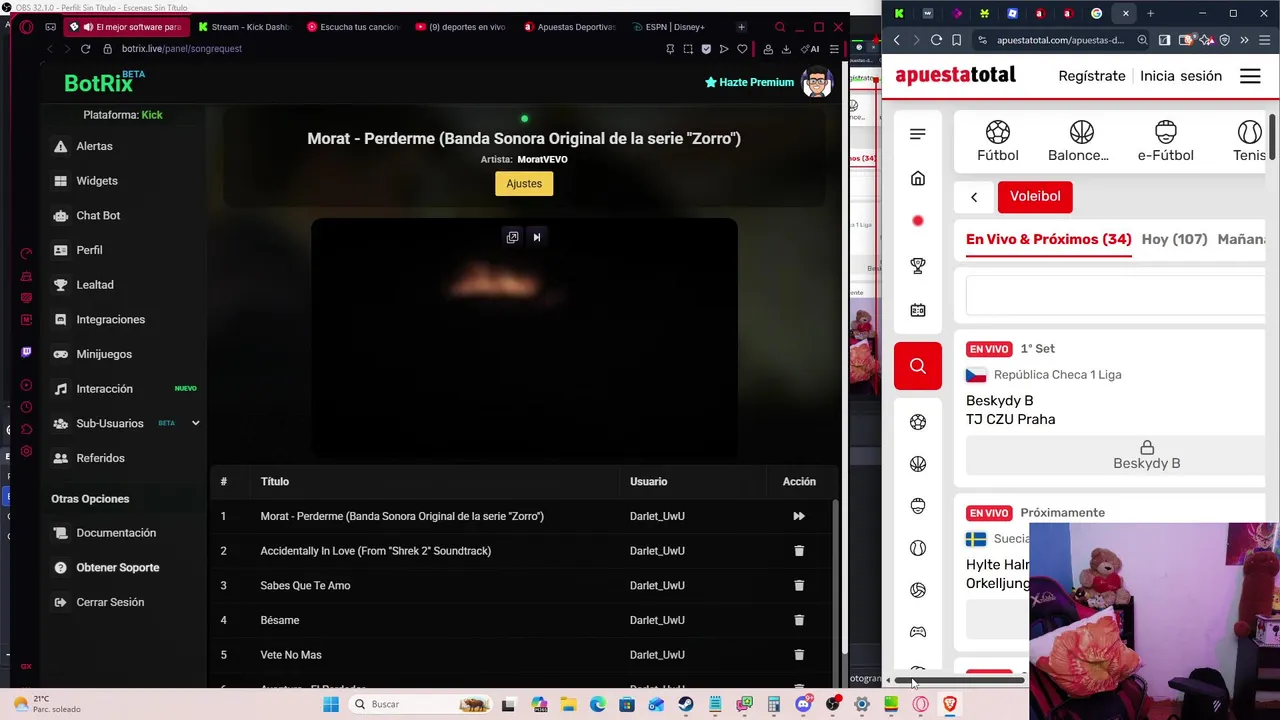Switch to deportes en vivo YouTube tab
Viewport: 1280px width, 720px height.
461,27
